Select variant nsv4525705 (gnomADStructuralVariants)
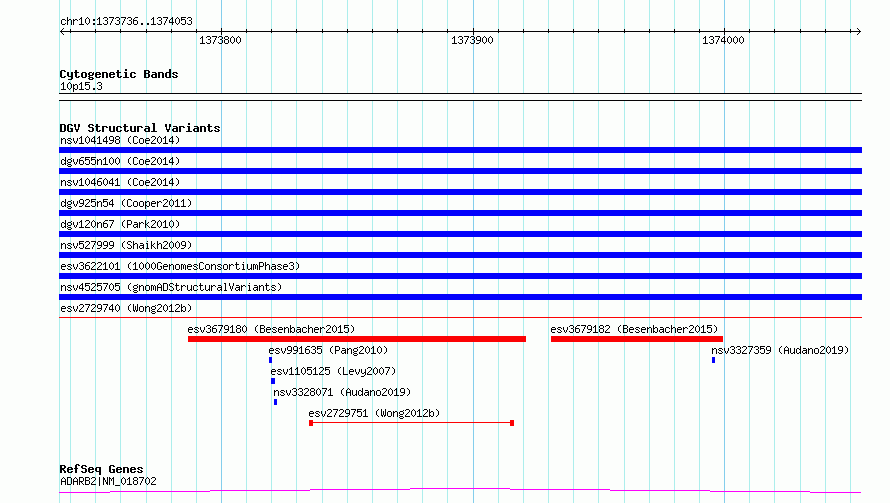Viewport: 890px width, 503px height. [171, 287]
